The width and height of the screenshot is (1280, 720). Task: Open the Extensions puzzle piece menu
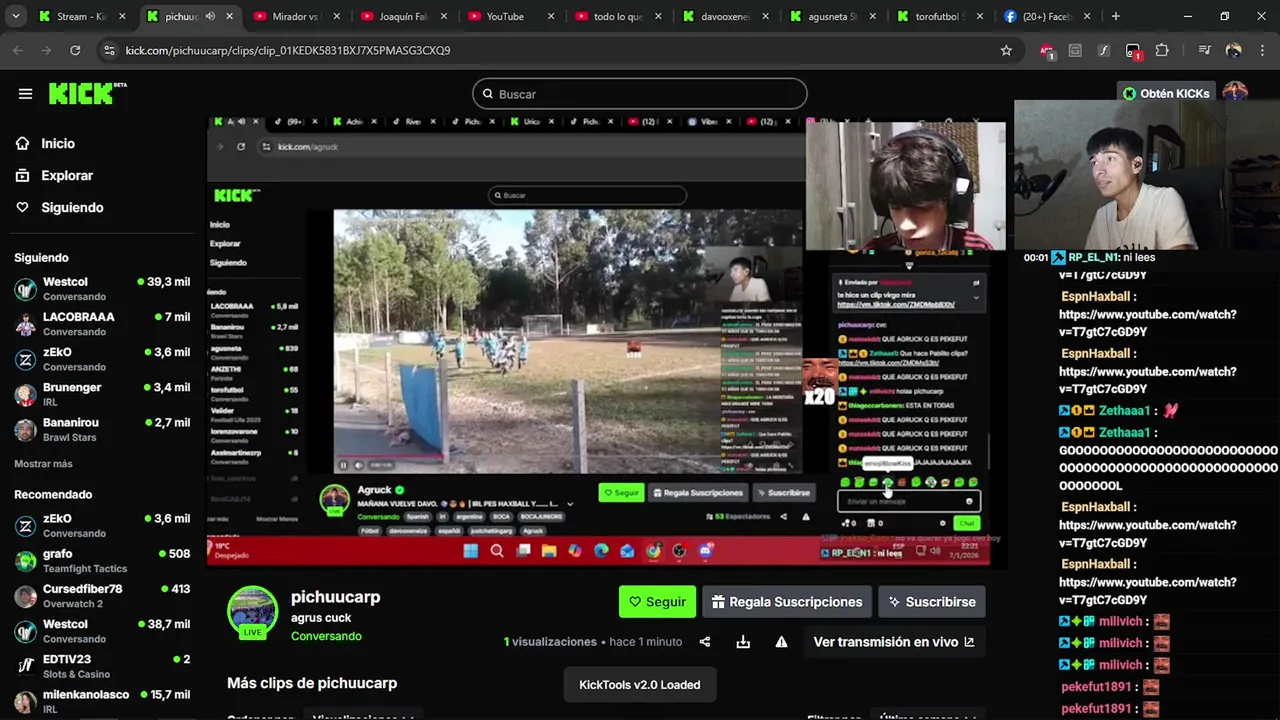coord(1162,50)
